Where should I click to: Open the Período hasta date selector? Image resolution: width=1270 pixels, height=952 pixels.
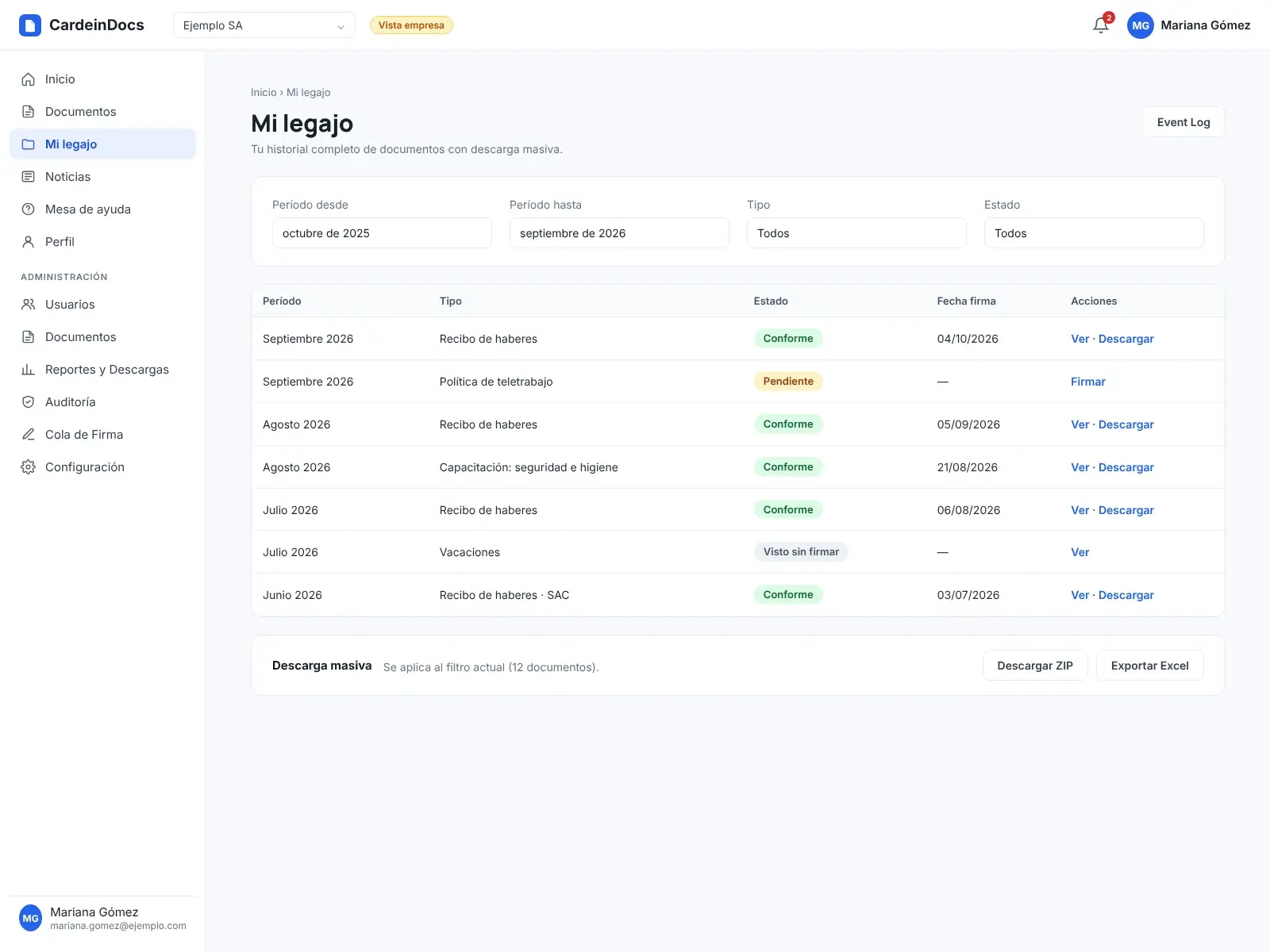(619, 233)
